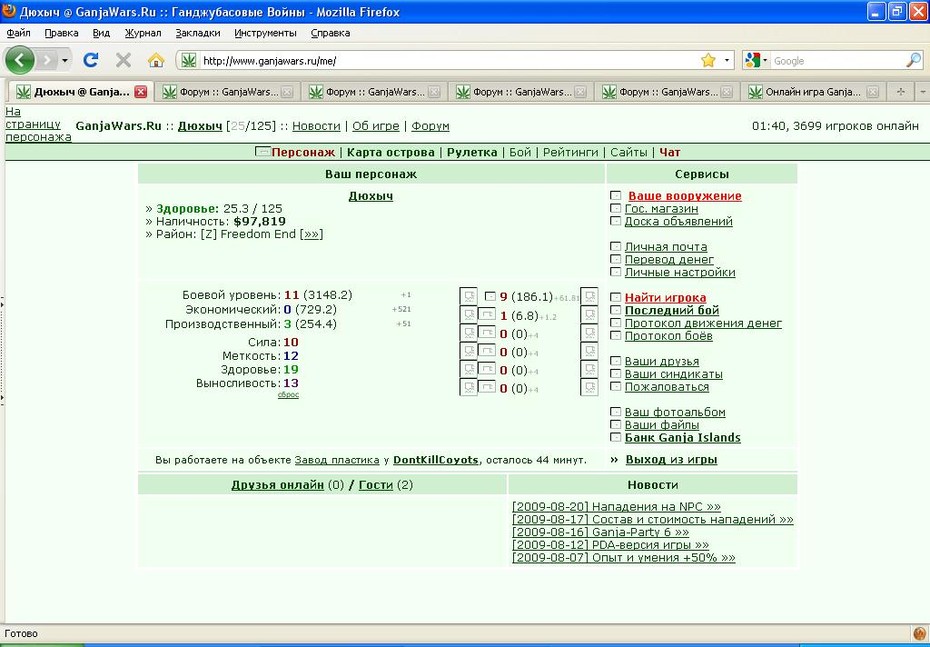Open a new tab with plus button

tap(900, 92)
